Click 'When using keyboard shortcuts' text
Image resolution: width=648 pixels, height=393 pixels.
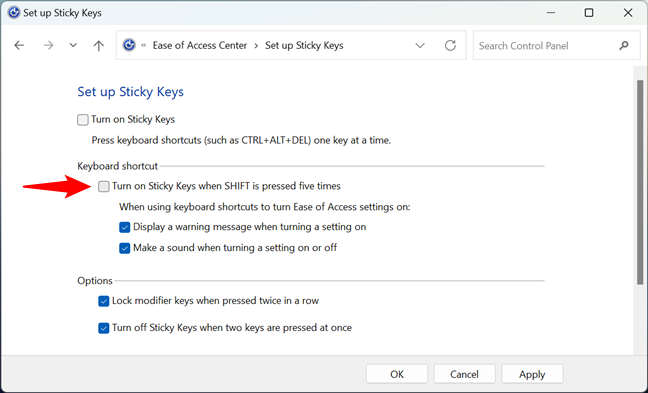(x=265, y=207)
